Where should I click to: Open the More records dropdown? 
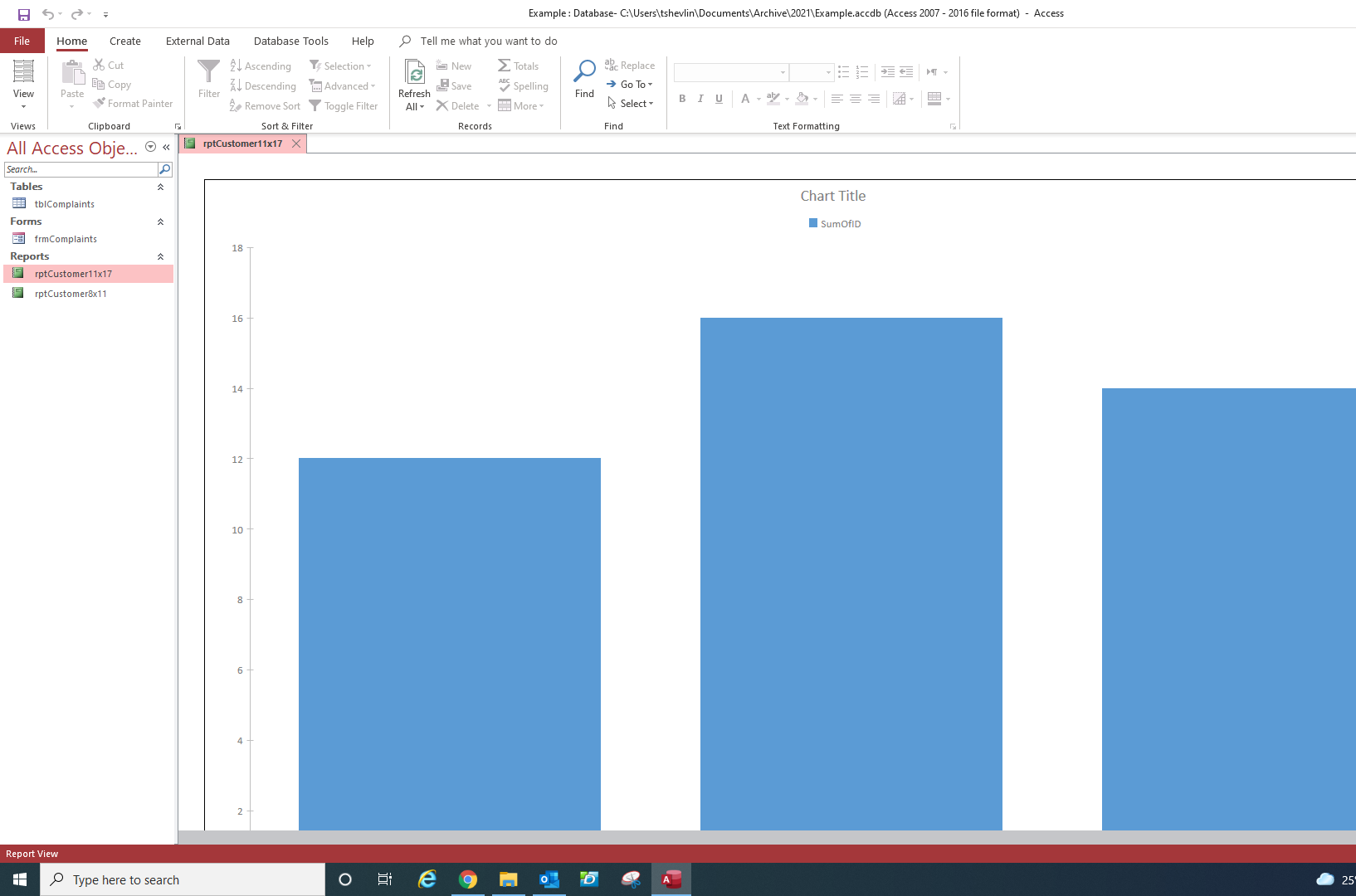click(x=521, y=105)
